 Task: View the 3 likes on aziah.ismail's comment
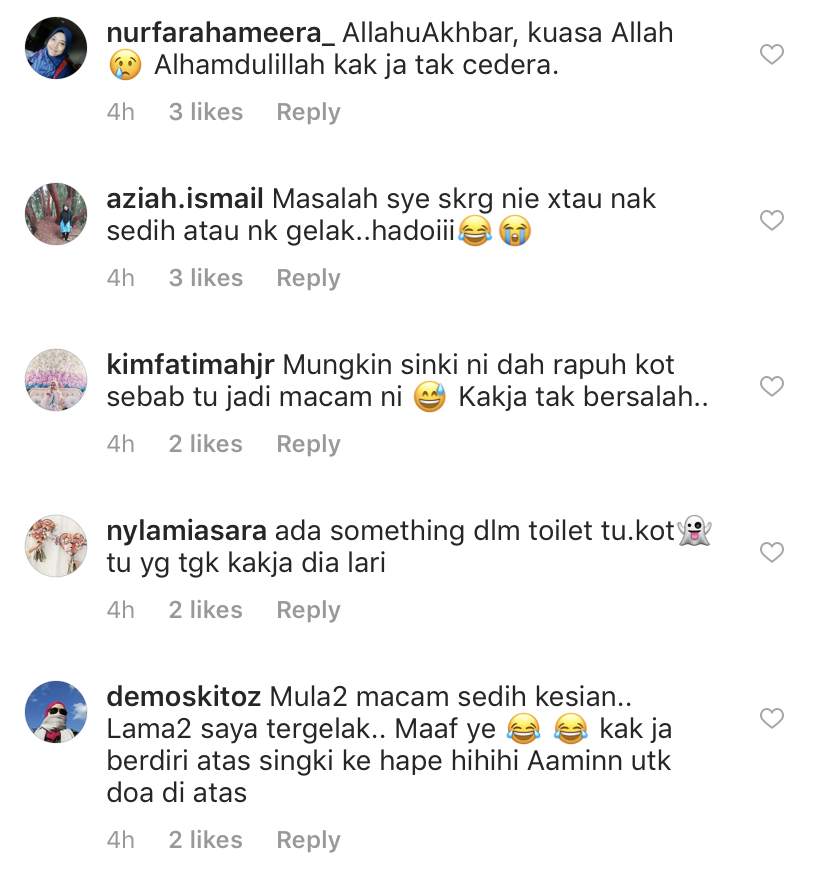(x=206, y=278)
